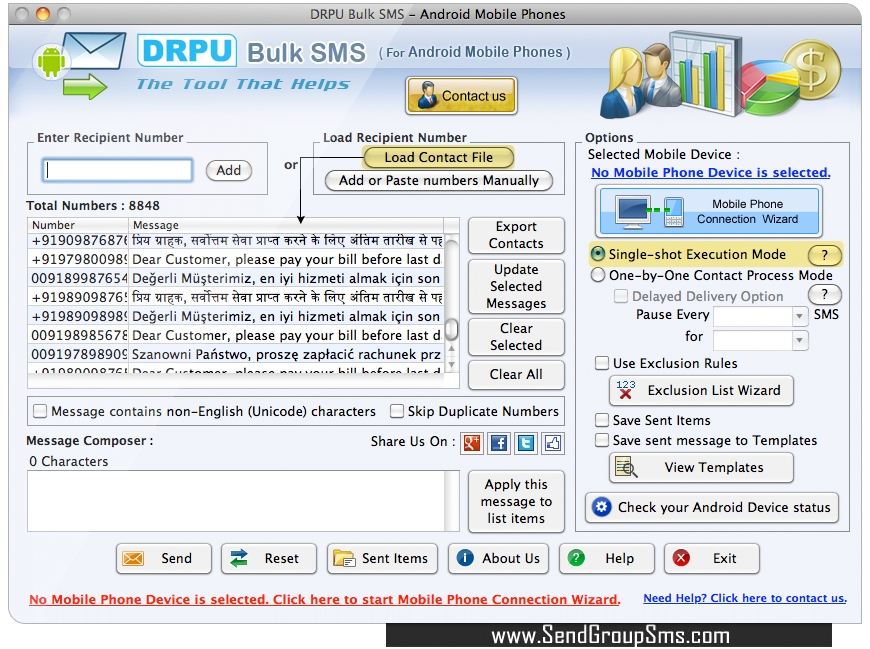The height and width of the screenshot is (649, 870).
Task: Click the yellow minimize window button
Action: [43, 14]
